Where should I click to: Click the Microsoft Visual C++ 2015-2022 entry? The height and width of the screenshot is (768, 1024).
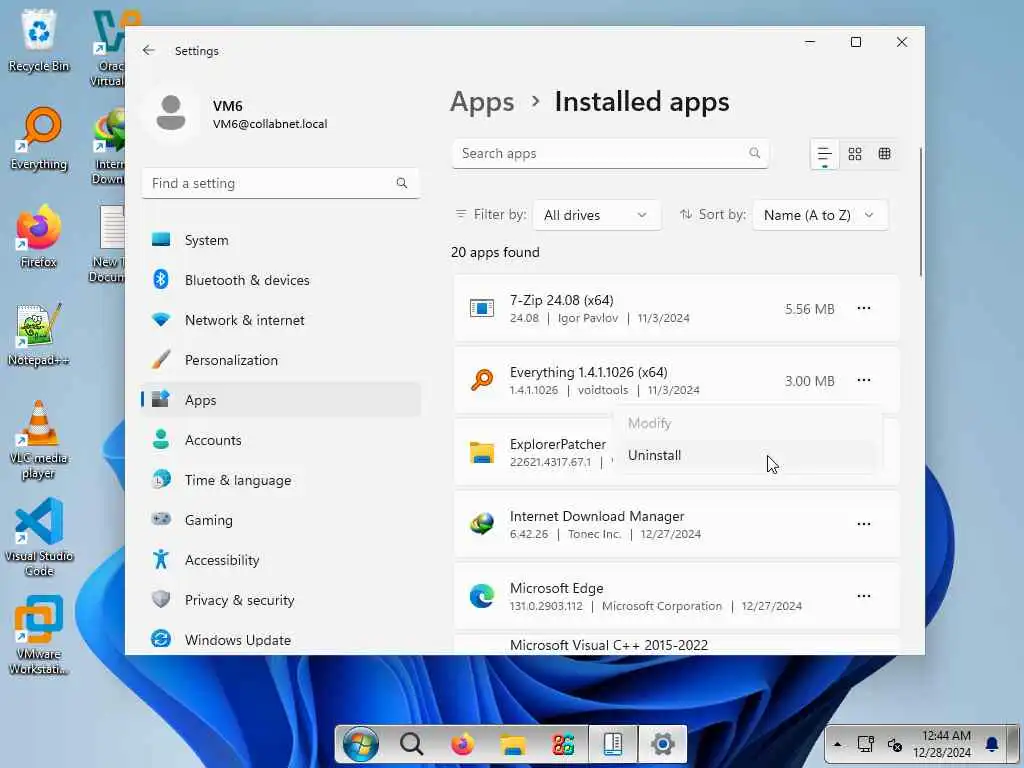[x=676, y=645]
